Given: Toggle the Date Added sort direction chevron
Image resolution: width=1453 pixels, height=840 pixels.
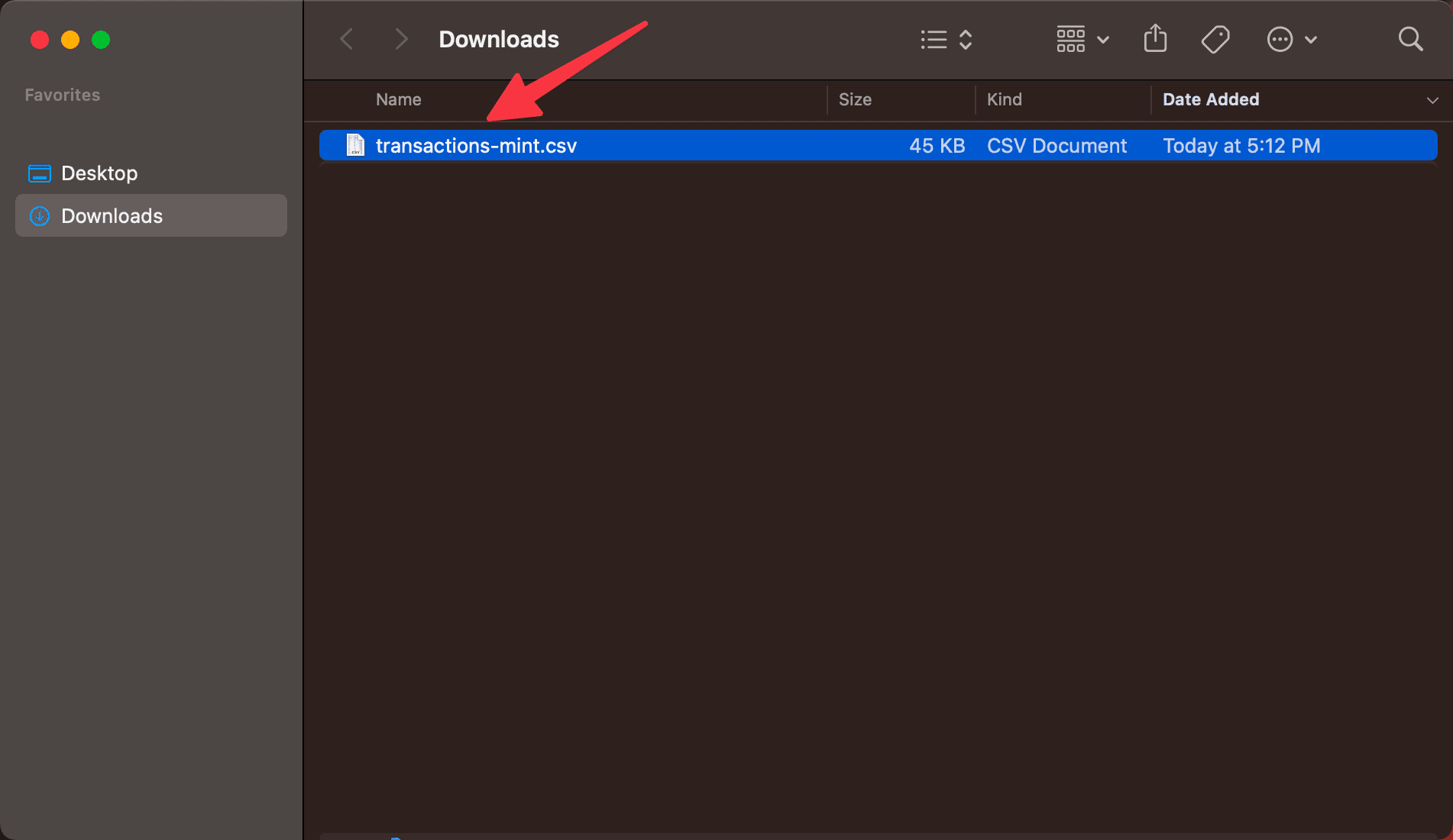Looking at the screenshot, I should [1432, 100].
